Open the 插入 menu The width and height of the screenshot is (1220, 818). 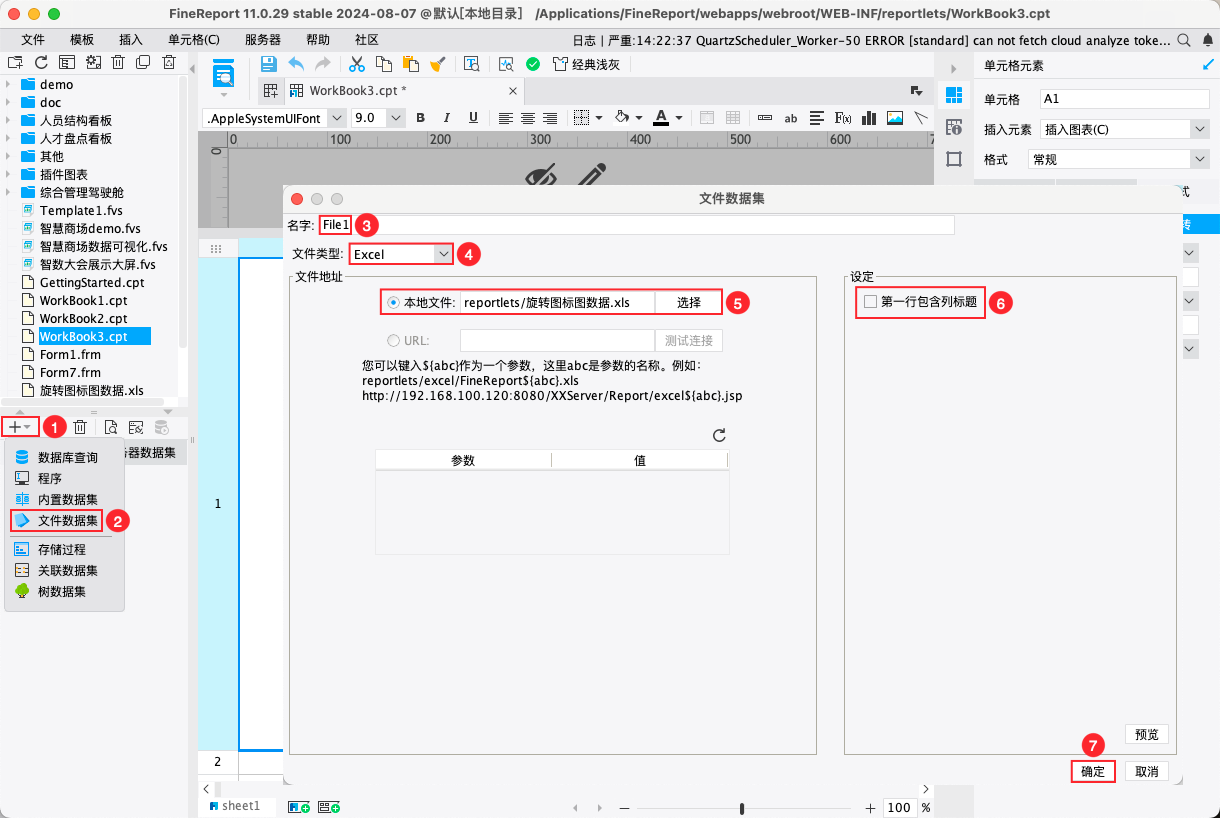(x=131, y=40)
